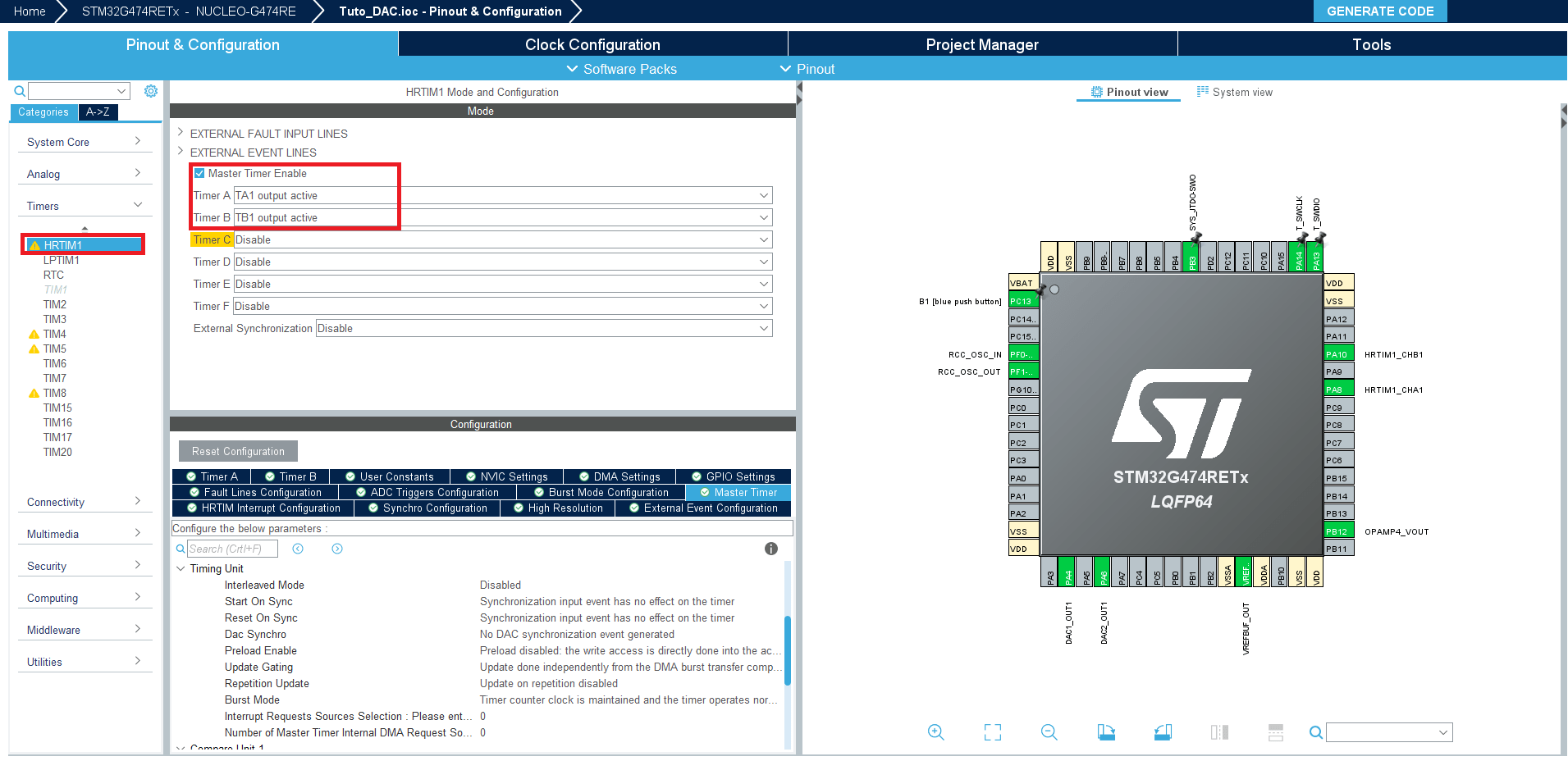This screenshot has height=761, width=1568.
Task: Click the warning icon next to TIM8
Action: pyautogui.click(x=34, y=393)
